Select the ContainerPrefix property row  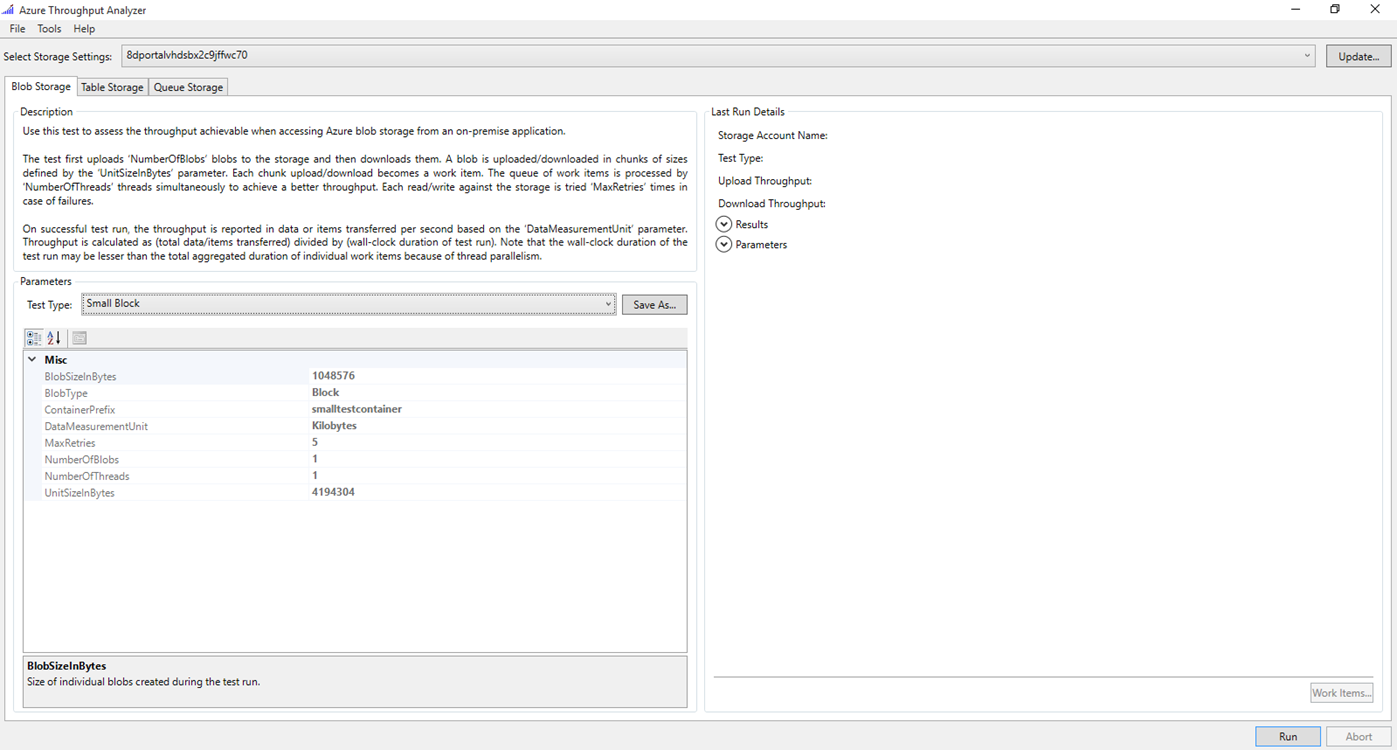point(355,409)
